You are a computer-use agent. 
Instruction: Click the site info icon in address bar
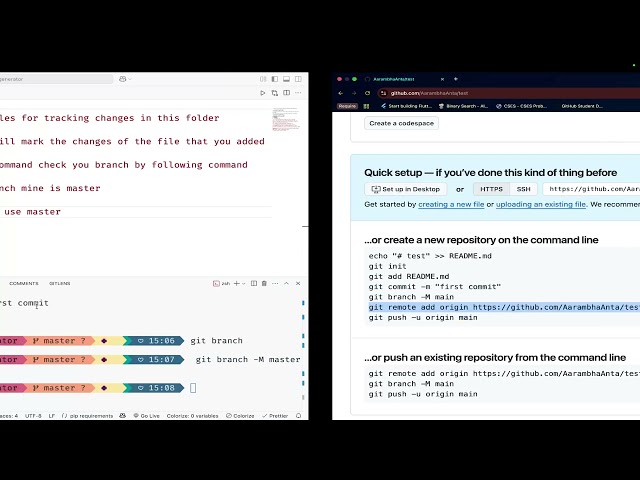[383, 93]
